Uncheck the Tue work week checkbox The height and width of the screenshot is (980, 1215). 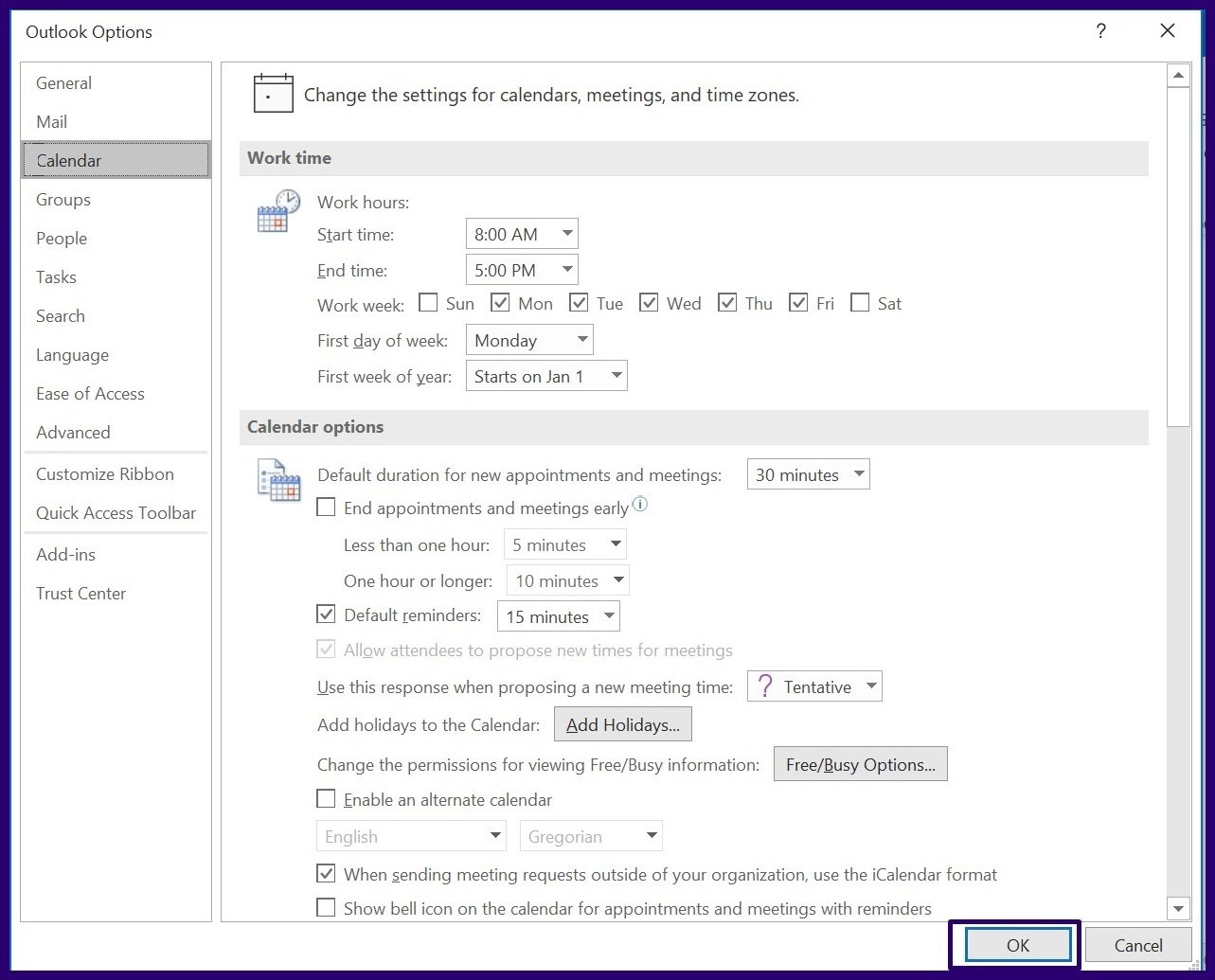pyautogui.click(x=579, y=303)
